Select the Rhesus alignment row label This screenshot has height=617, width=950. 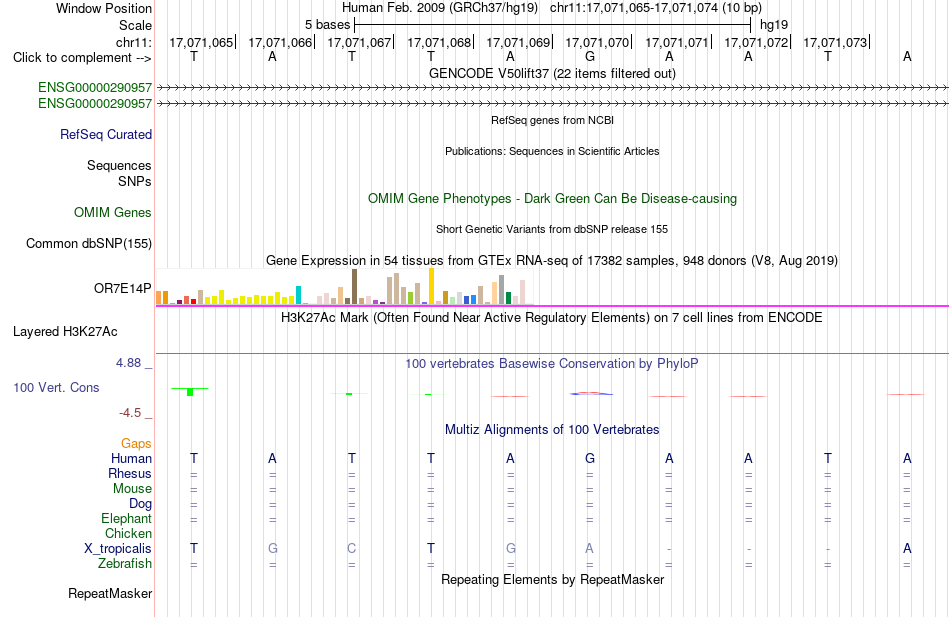(130, 473)
